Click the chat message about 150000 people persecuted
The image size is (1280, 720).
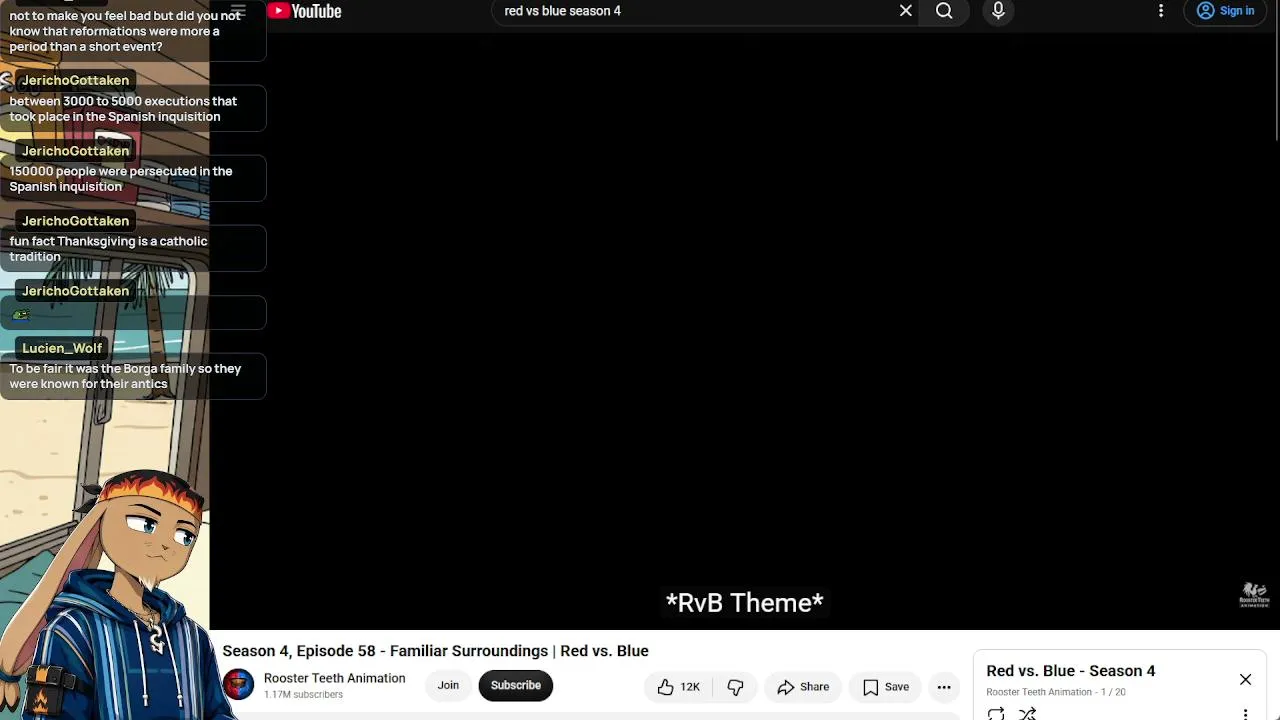coord(121,179)
